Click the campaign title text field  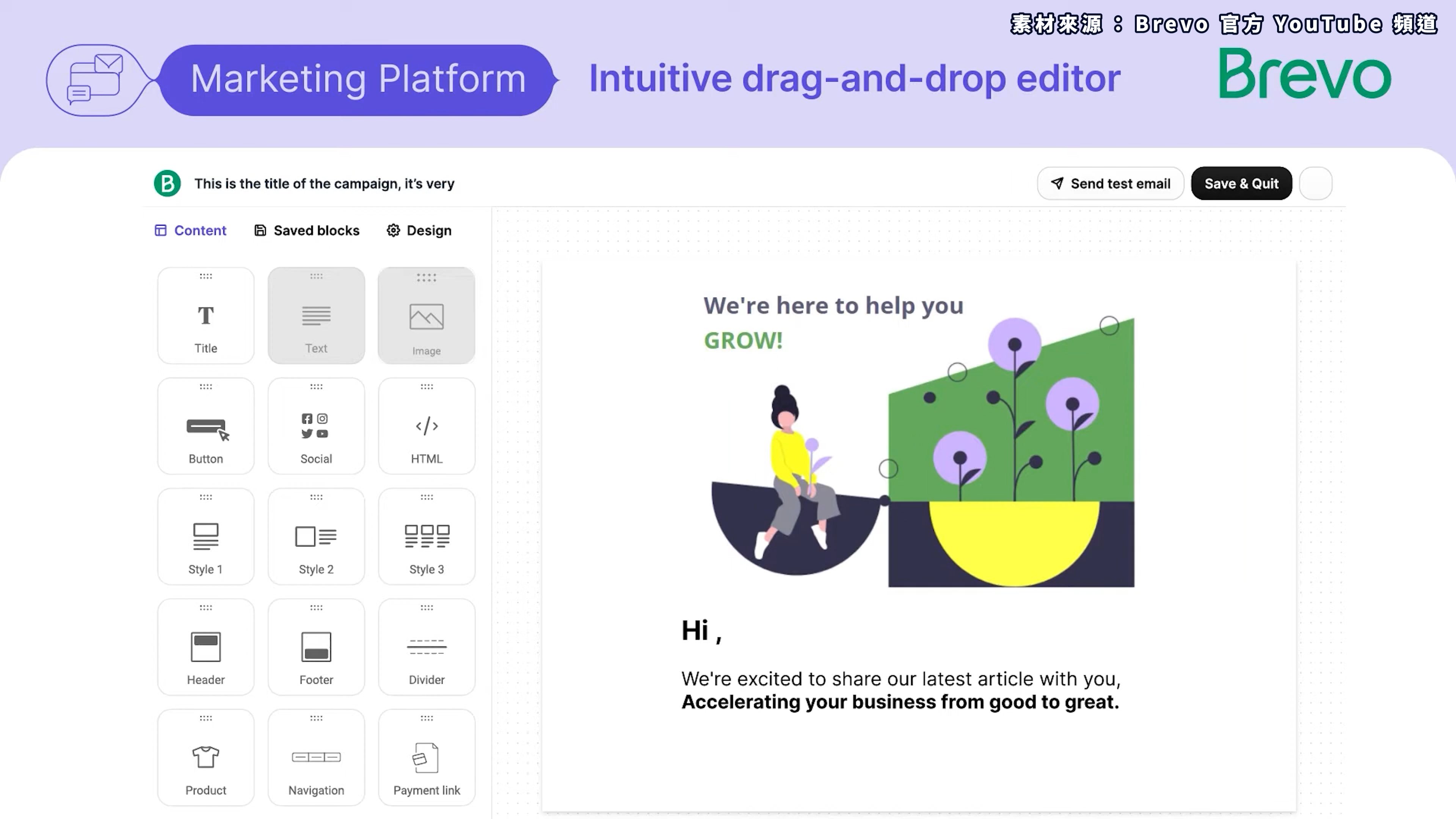[325, 184]
